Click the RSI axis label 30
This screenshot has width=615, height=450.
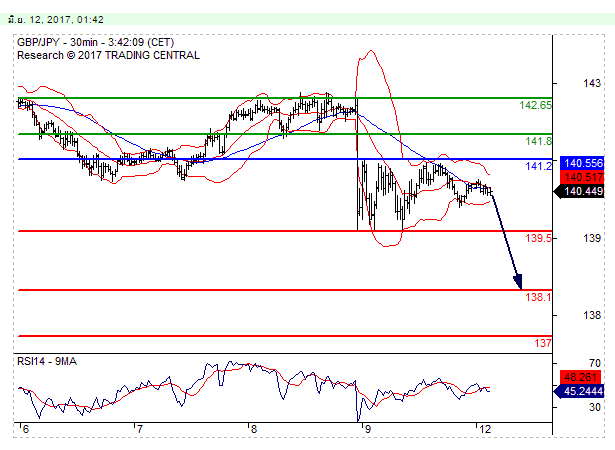[x=595, y=407]
